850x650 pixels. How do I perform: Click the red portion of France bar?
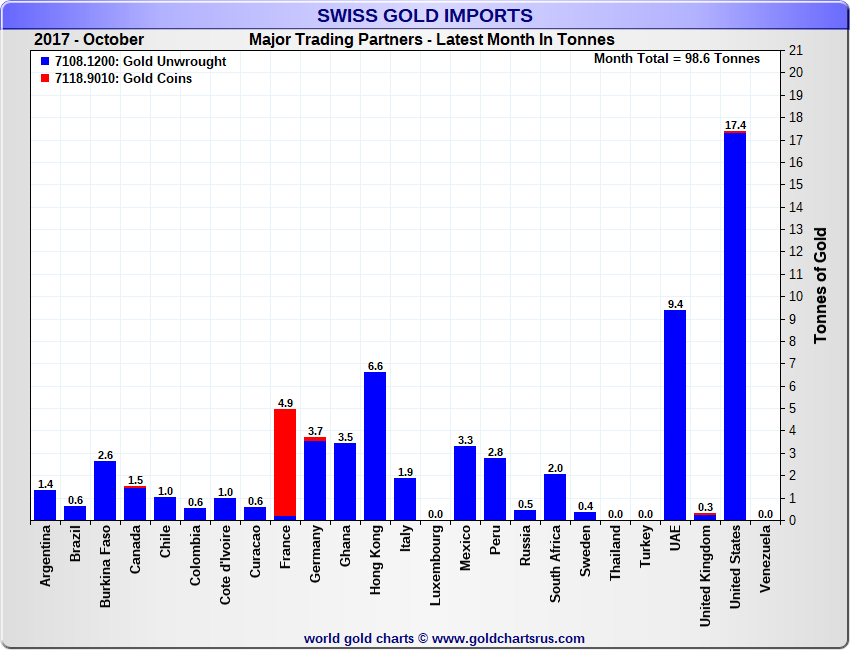[x=285, y=462]
